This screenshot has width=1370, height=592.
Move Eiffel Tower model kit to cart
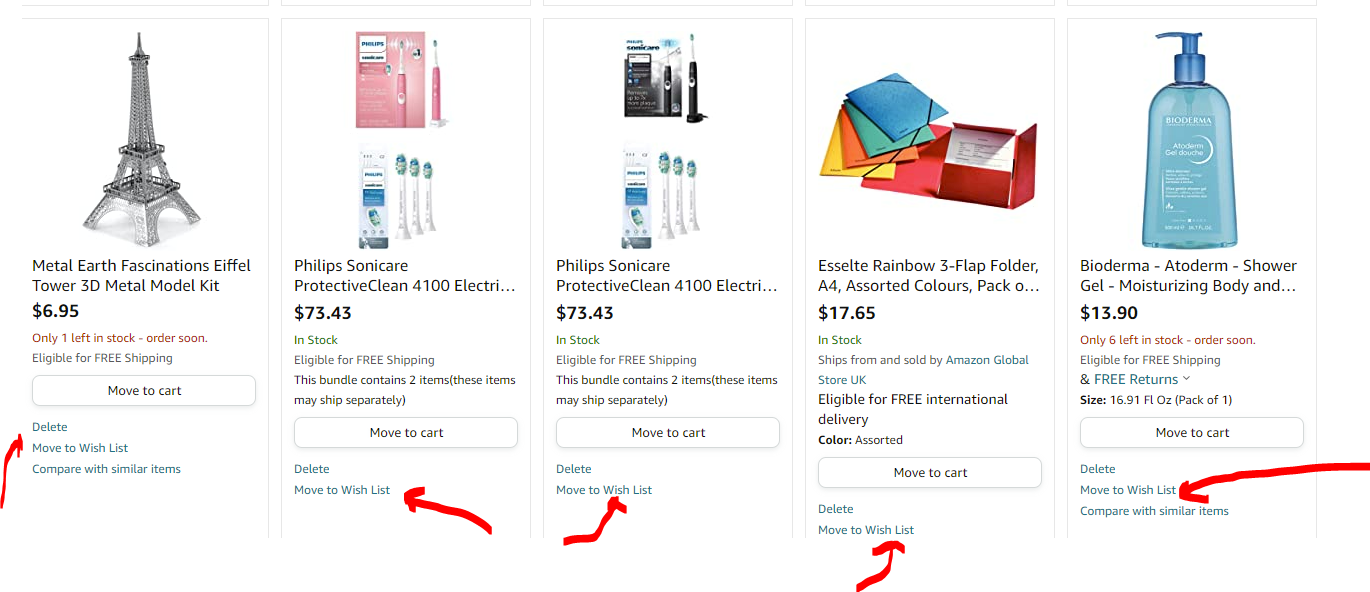coord(144,391)
